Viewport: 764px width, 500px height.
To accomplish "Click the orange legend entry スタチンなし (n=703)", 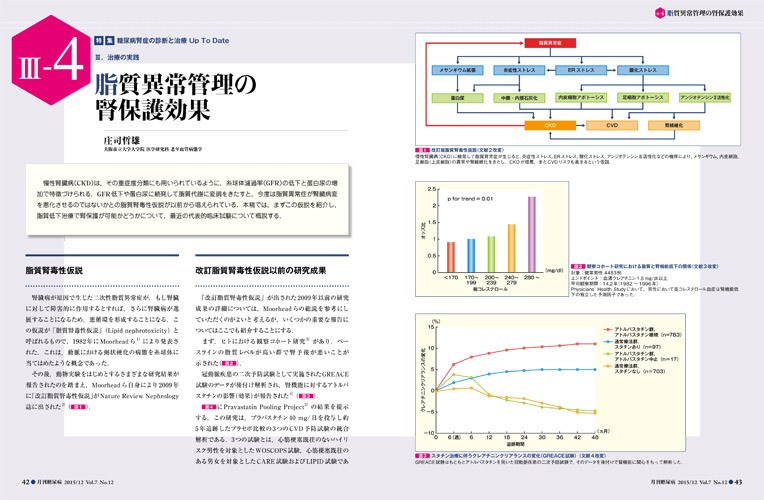I will click(634, 368).
